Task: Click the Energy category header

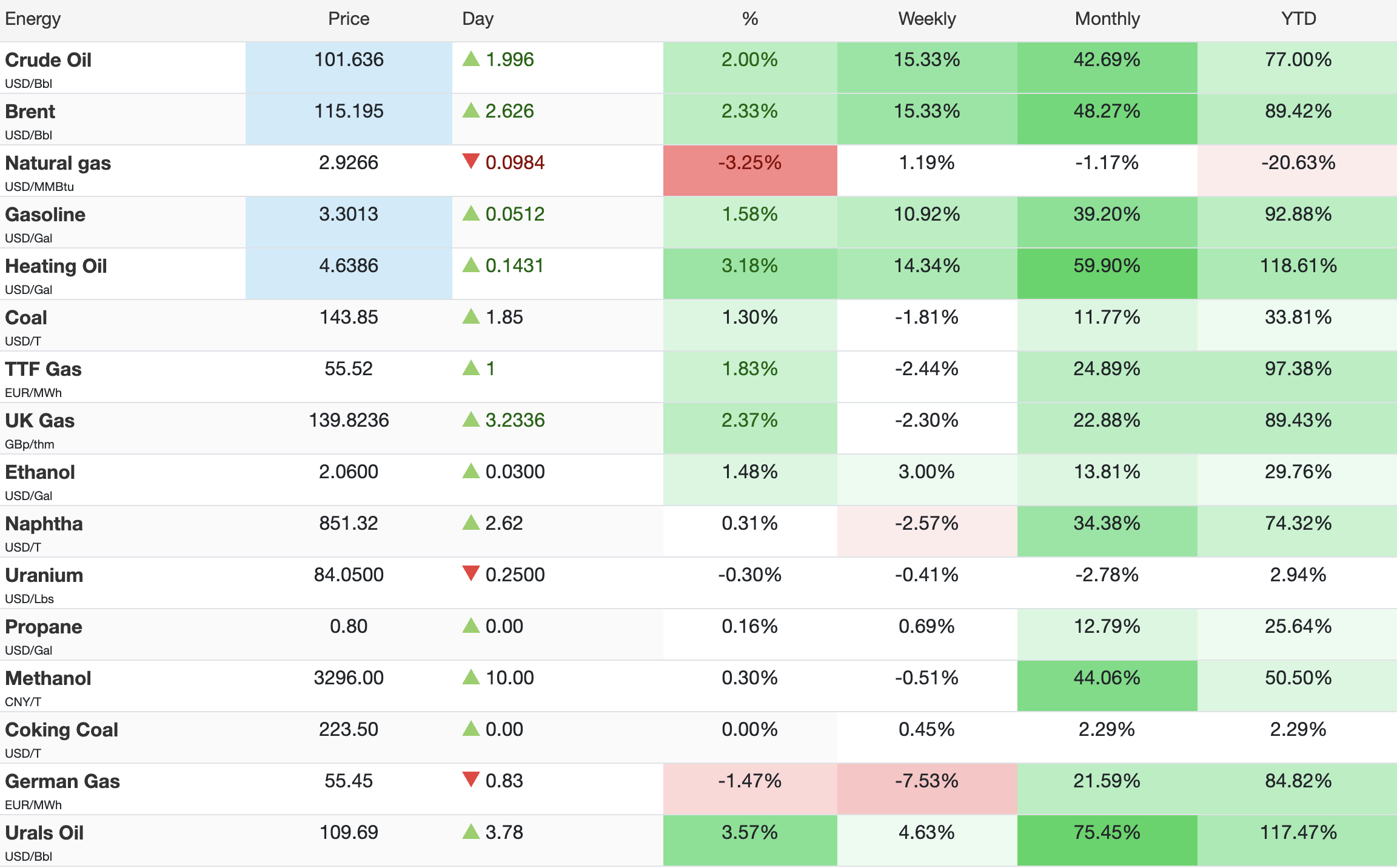Action: 33,19
